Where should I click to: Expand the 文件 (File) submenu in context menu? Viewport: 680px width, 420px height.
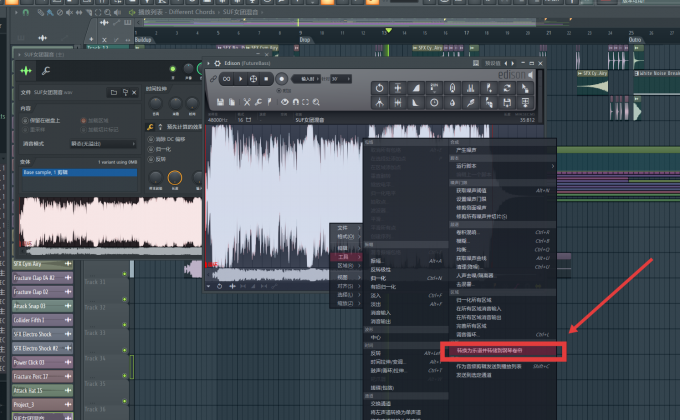coord(346,228)
